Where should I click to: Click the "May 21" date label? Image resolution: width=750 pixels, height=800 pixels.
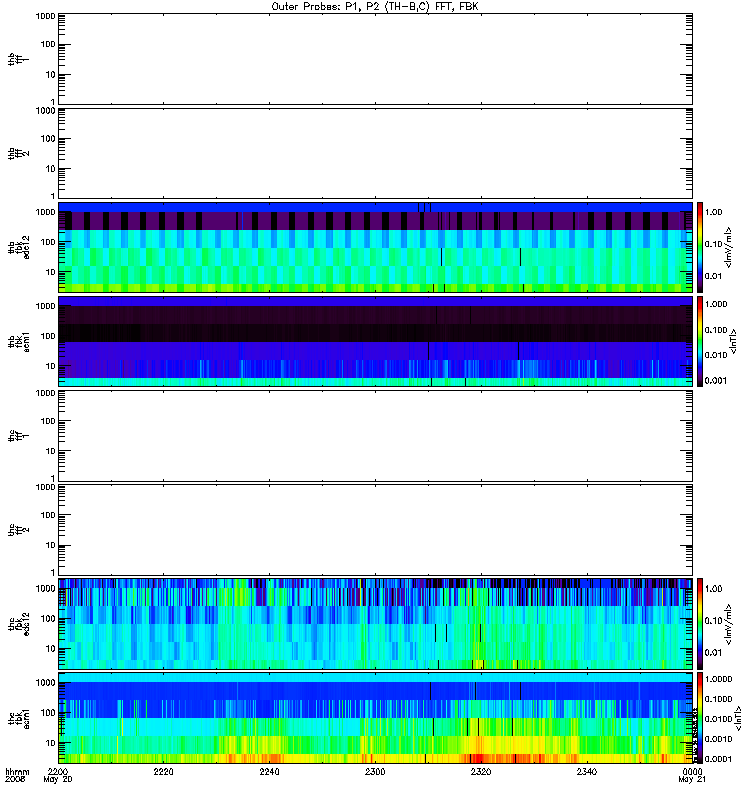click(x=692, y=780)
